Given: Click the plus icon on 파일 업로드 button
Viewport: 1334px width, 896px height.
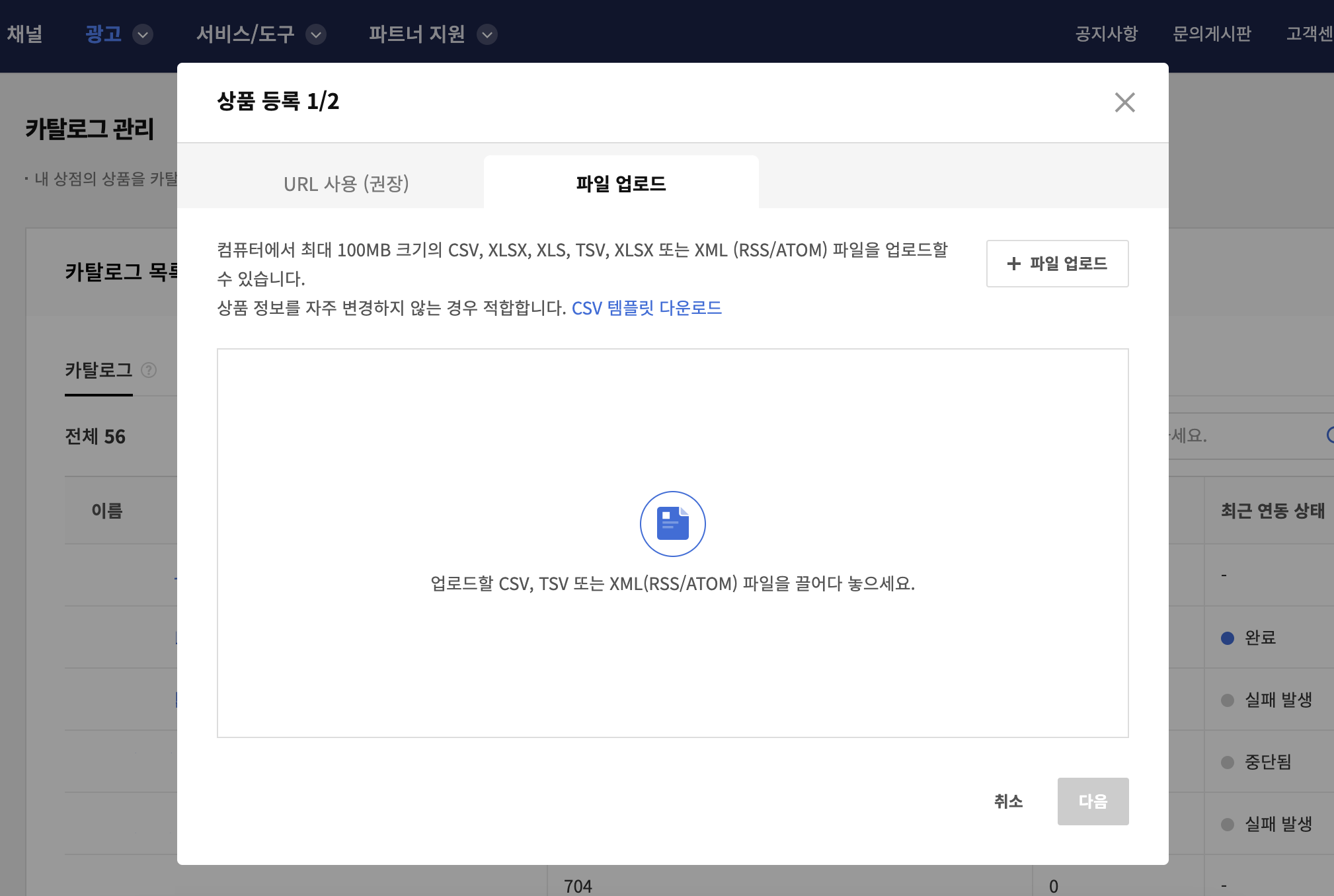Looking at the screenshot, I should 1013,264.
